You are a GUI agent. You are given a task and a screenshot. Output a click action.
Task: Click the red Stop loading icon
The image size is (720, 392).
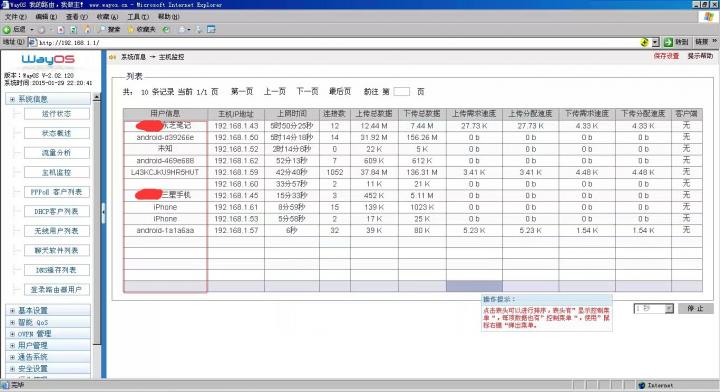click(61, 29)
